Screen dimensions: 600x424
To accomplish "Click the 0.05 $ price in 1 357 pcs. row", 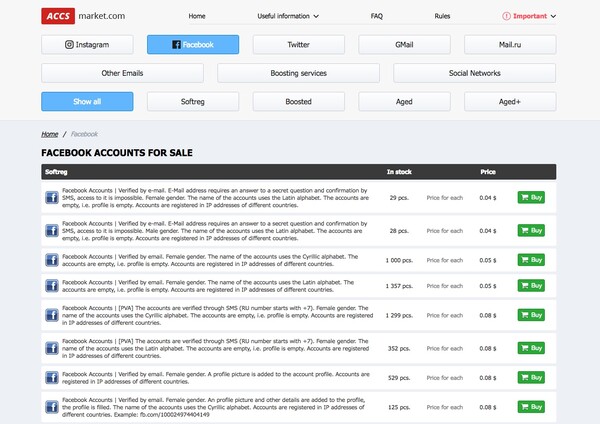I will coord(488,286).
